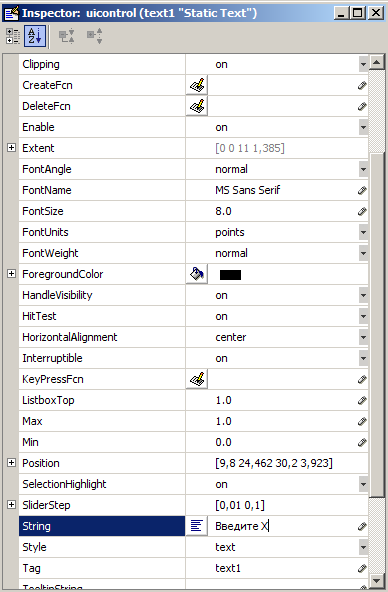Click pencil icon in ListboxTop row
The image size is (388, 592).
[362, 400]
